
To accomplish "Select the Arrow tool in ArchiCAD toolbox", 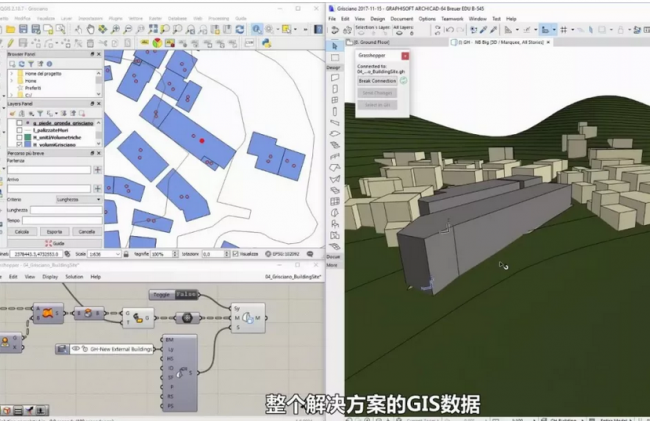I will point(335,46).
